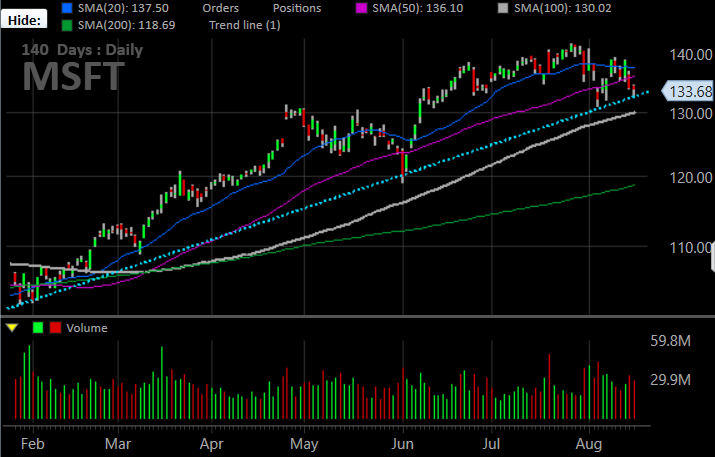Image resolution: width=715 pixels, height=457 pixels.
Task: Click the 130.00 price axis label
Action: pyautogui.click(x=691, y=113)
